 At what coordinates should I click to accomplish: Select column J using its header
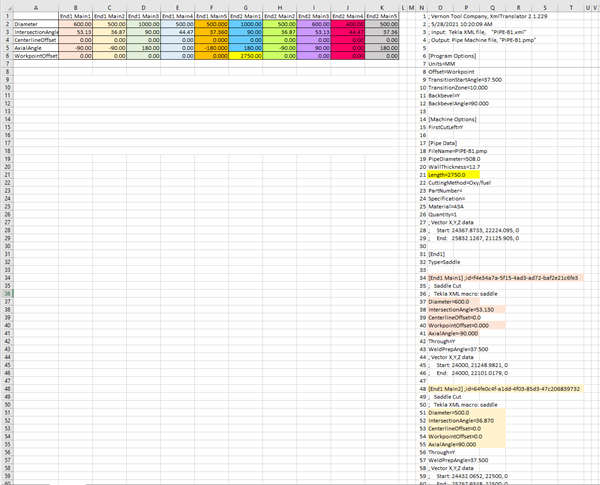(x=348, y=8)
